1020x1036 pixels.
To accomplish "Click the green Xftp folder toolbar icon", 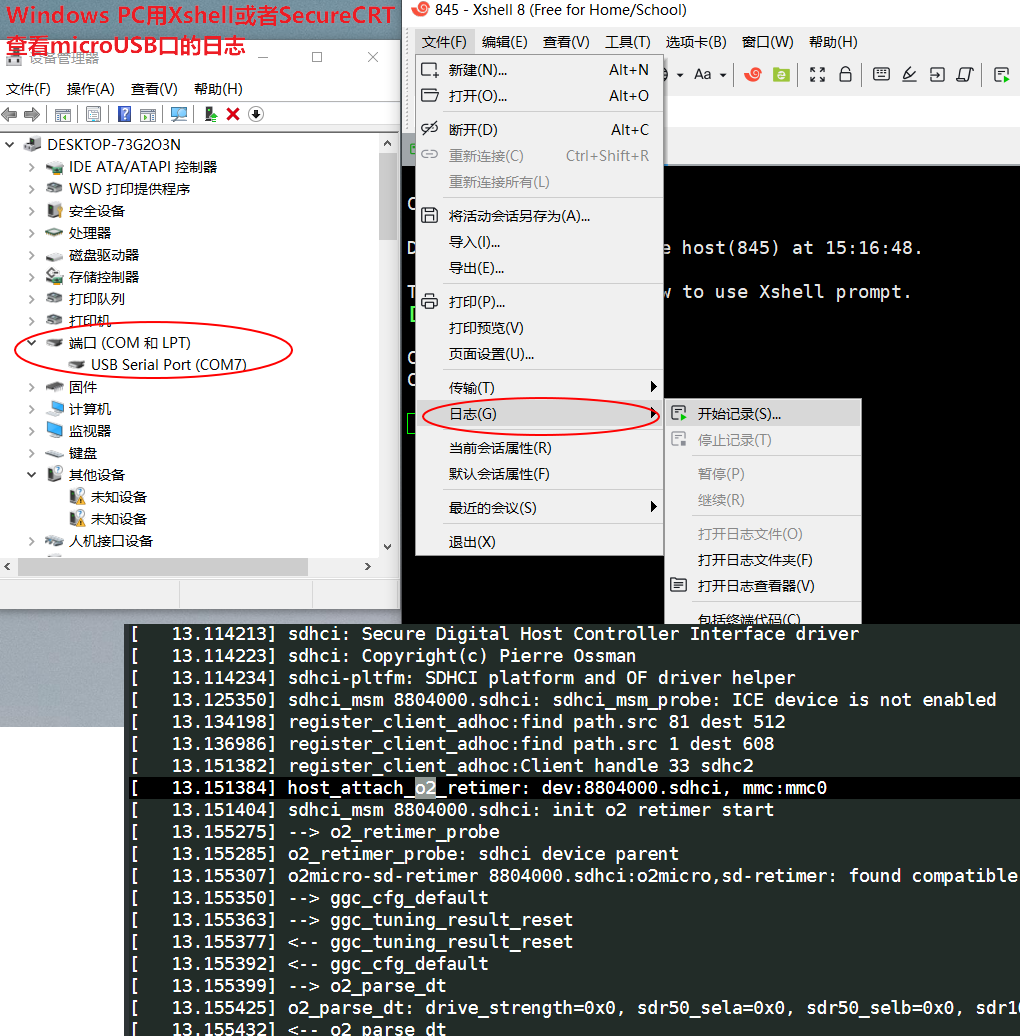I will [781, 75].
